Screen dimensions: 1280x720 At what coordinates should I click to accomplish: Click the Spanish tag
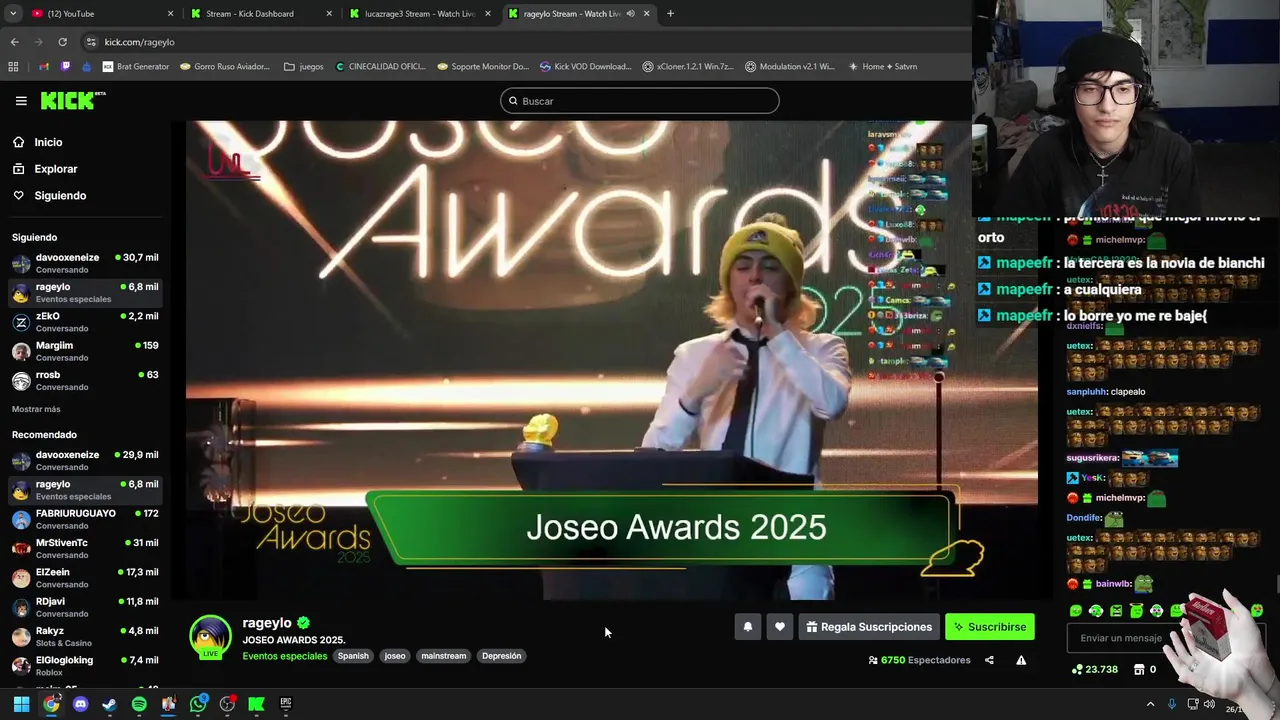coord(353,656)
